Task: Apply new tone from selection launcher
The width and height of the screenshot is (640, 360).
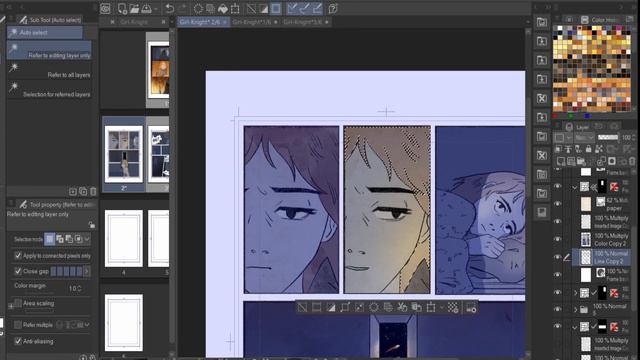Action: [x=453, y=307]
